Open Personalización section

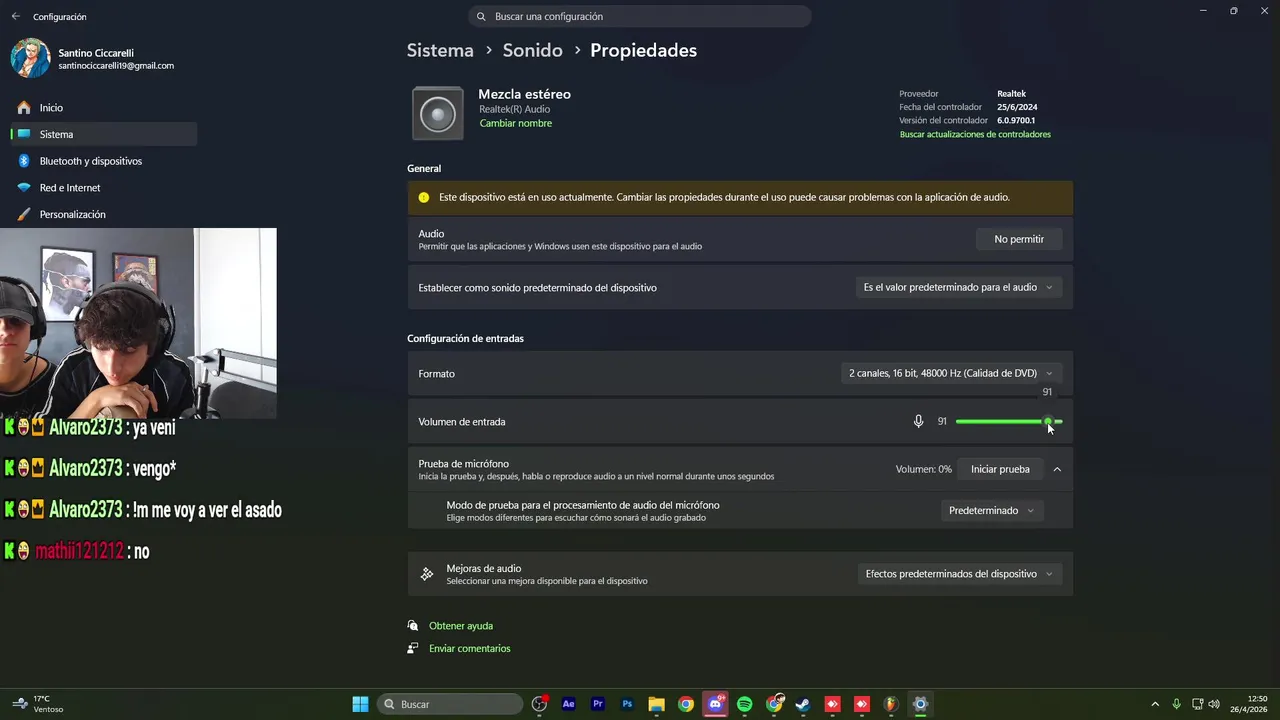click(x=103, y=214)
